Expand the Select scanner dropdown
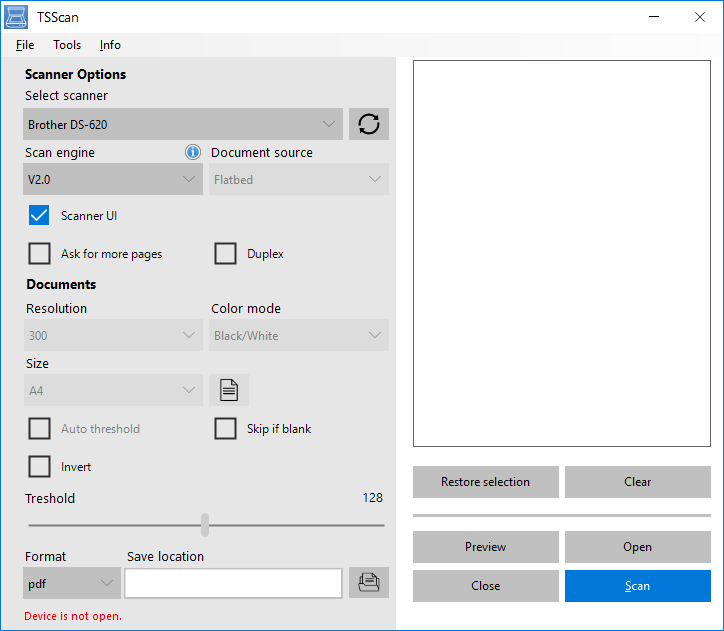Viewport: 724px width, 631px height. (183, 124)
